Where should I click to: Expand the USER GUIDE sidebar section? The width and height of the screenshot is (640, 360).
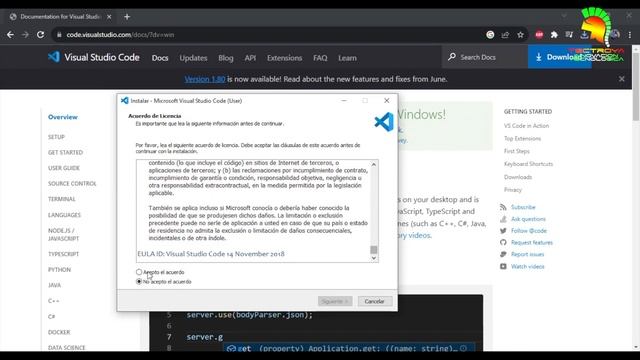tap(64, 168)
